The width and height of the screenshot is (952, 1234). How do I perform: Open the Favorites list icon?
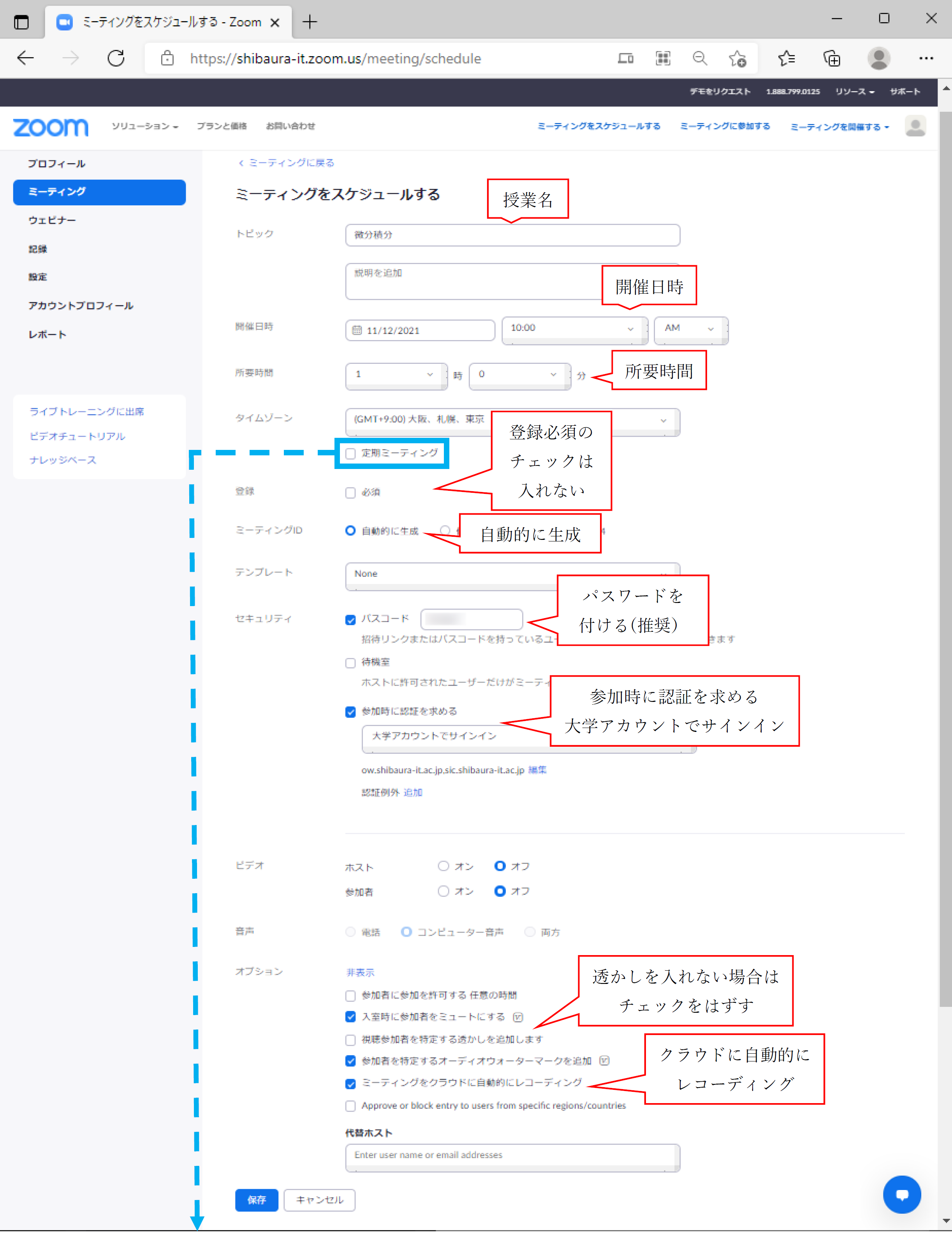point(787,58)
